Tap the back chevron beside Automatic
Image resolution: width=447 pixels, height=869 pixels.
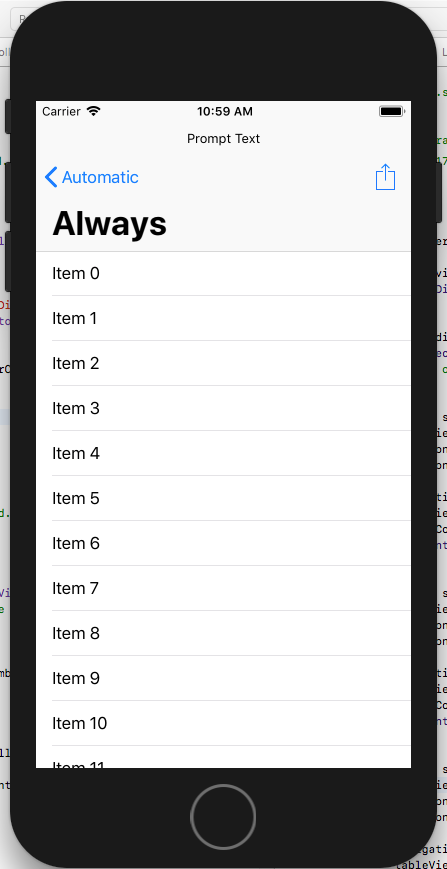(51, 177)
